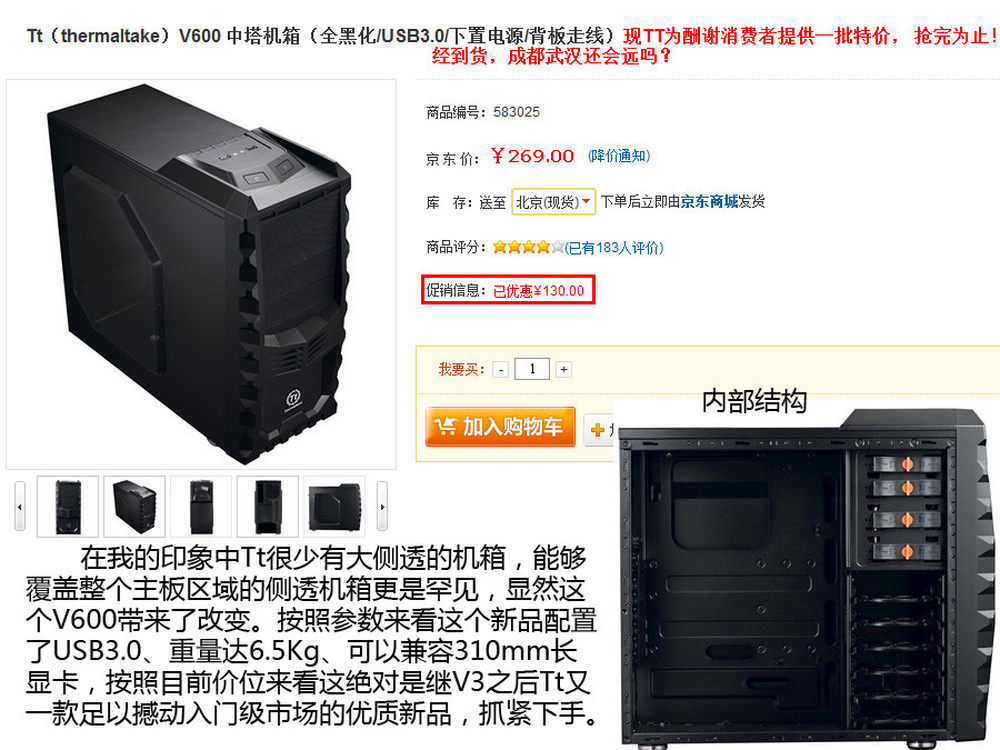Show next thumbnails with right arrow
The image size is (1000, 750).
pos(382,506)
